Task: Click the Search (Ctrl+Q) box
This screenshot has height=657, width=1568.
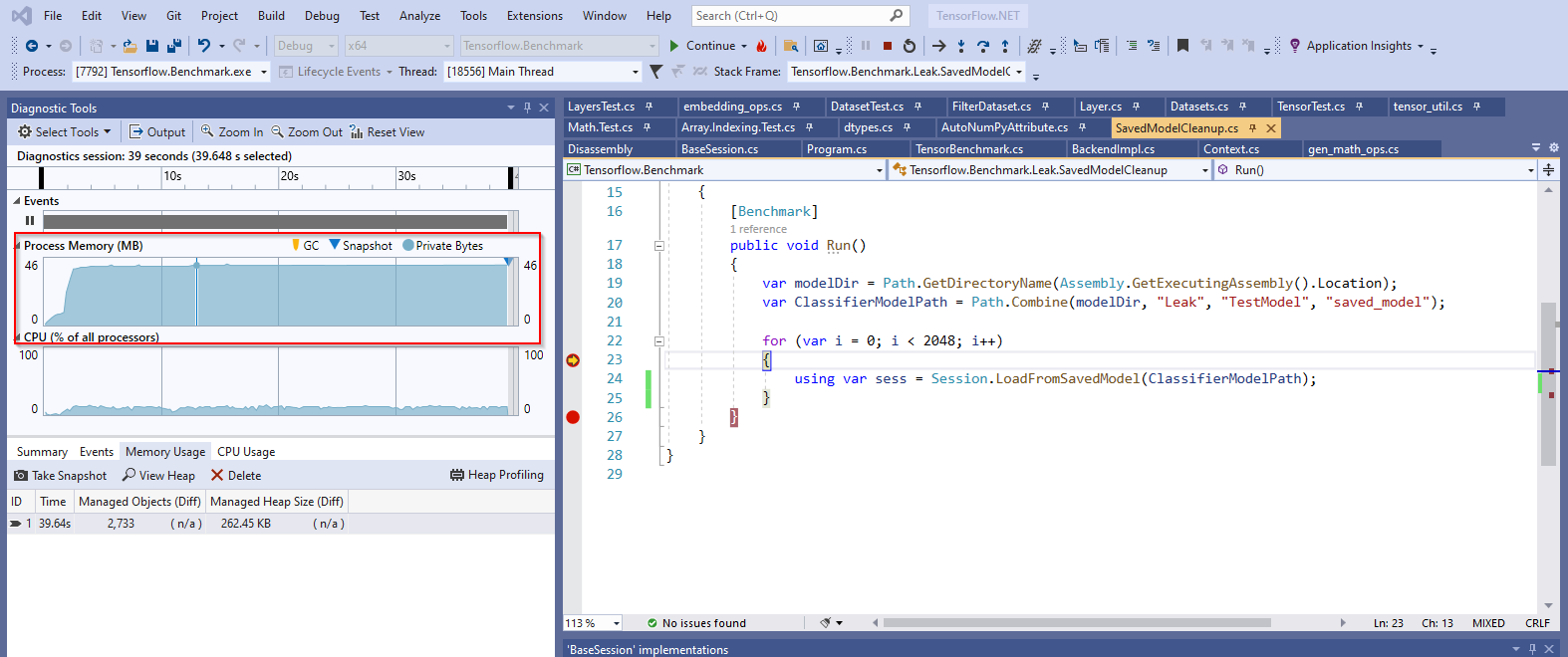Action: (x=799, y=16)
